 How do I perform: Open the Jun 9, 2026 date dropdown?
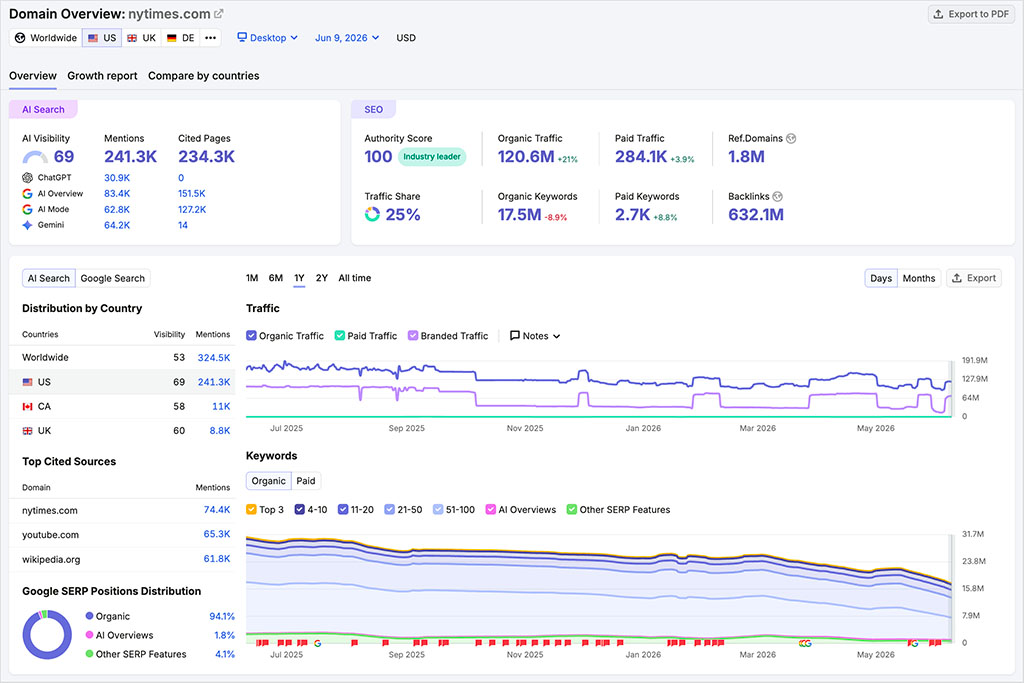(x=347, y=38)
